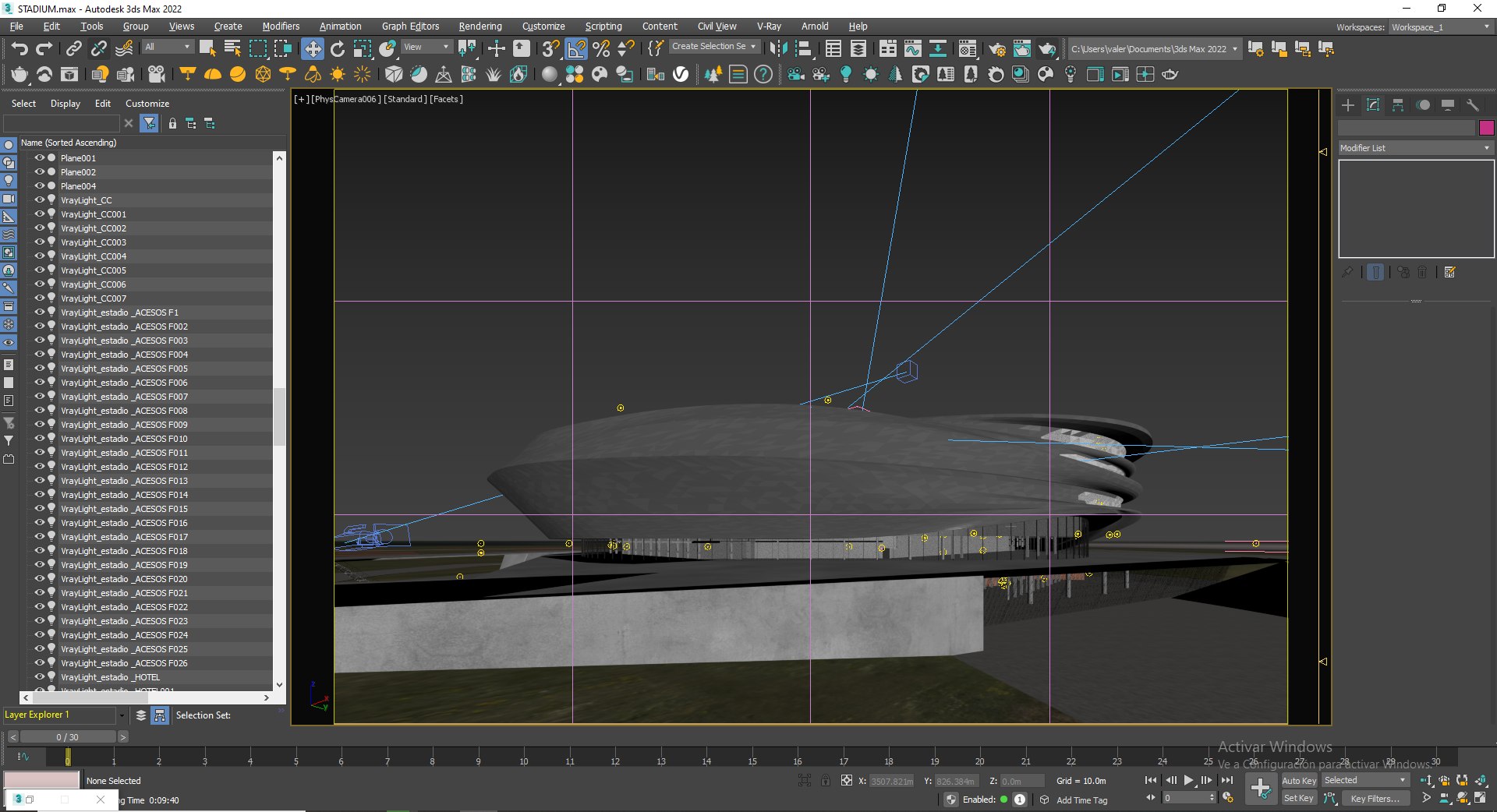Image resolution: width=1497 pixels, height=812 pixels.
Task: Toggle Percent Snap icon
Action: [x=601, y=48]
